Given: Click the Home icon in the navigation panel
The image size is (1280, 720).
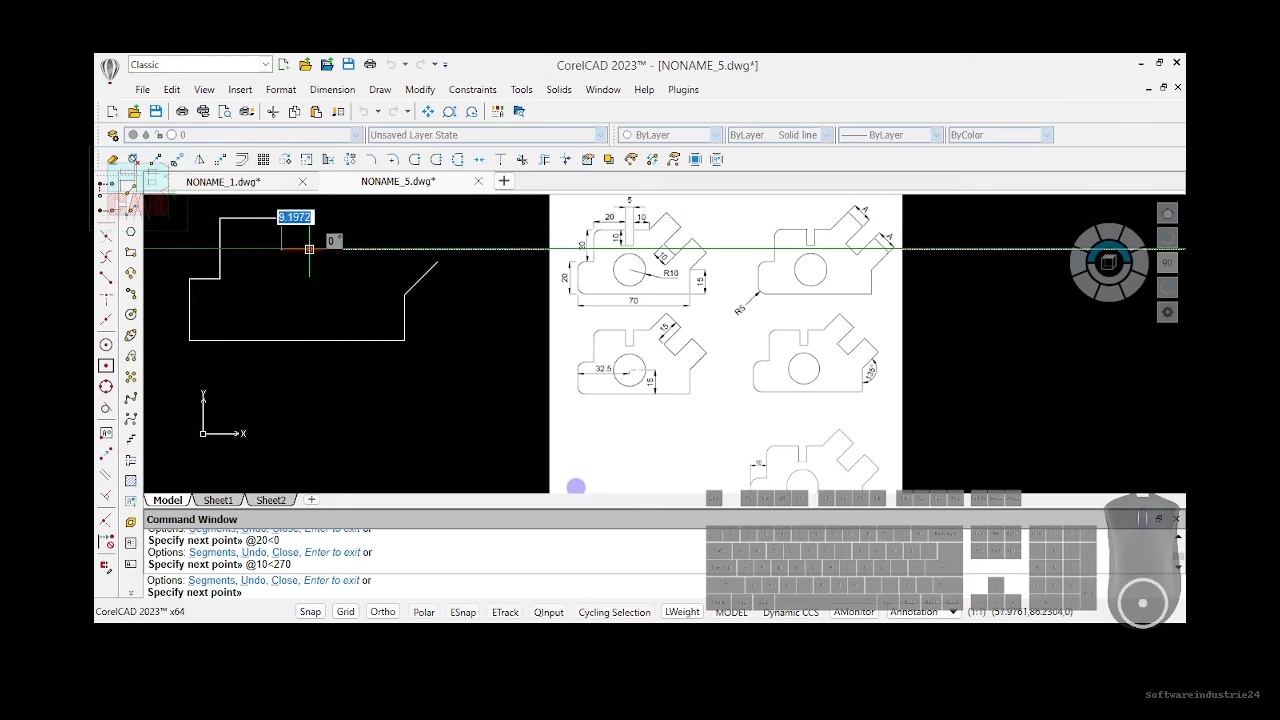Looking at the screenshot, I should click(1167, 213).
